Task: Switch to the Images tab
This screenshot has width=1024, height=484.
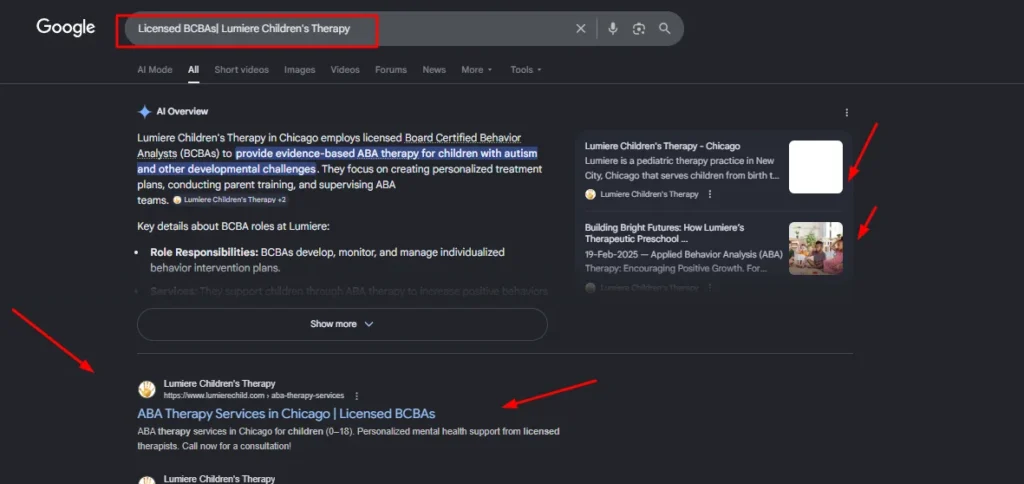Action: (x=299, y=70)
